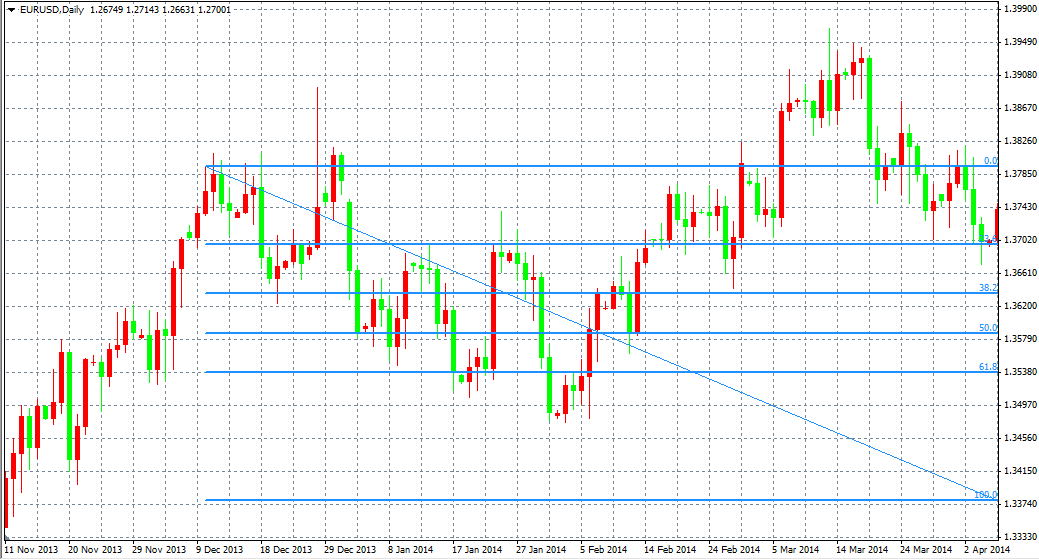This screenshot has width=1039, height=560.
Task: Select the 100.0 Fibonacci level label
Action: coord(986,494)
